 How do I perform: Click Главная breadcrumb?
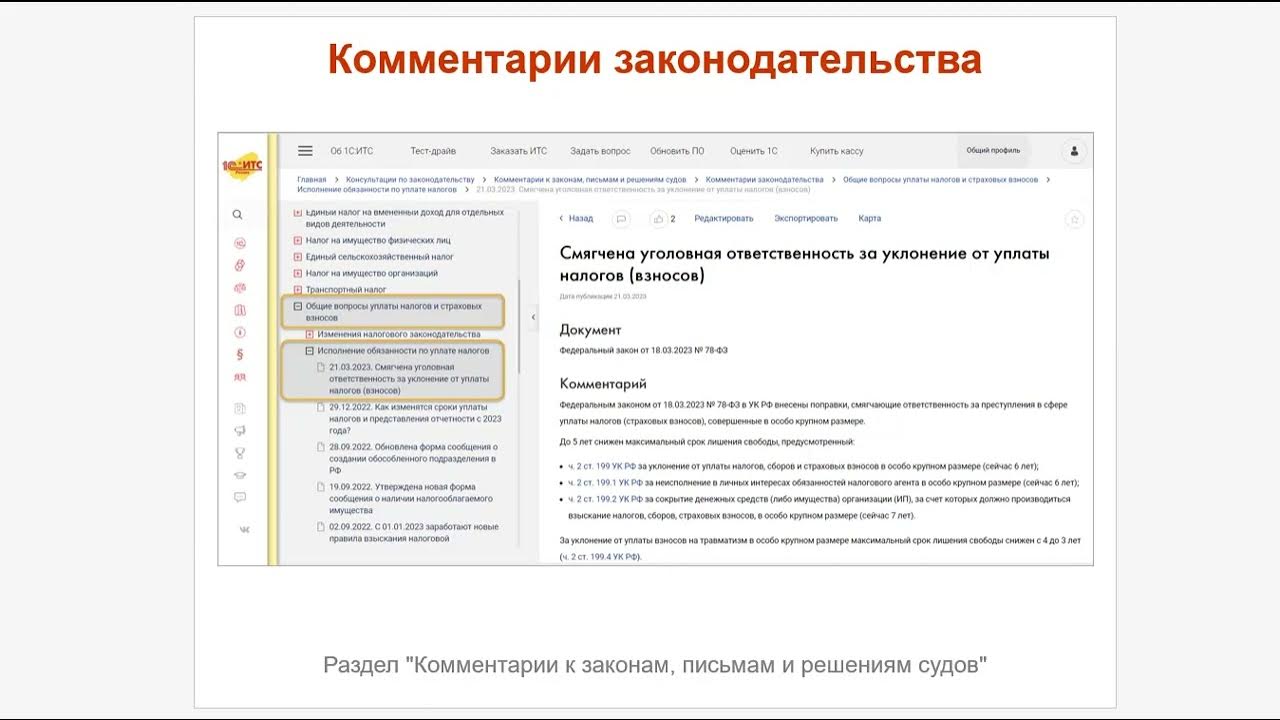coord(311,179)
